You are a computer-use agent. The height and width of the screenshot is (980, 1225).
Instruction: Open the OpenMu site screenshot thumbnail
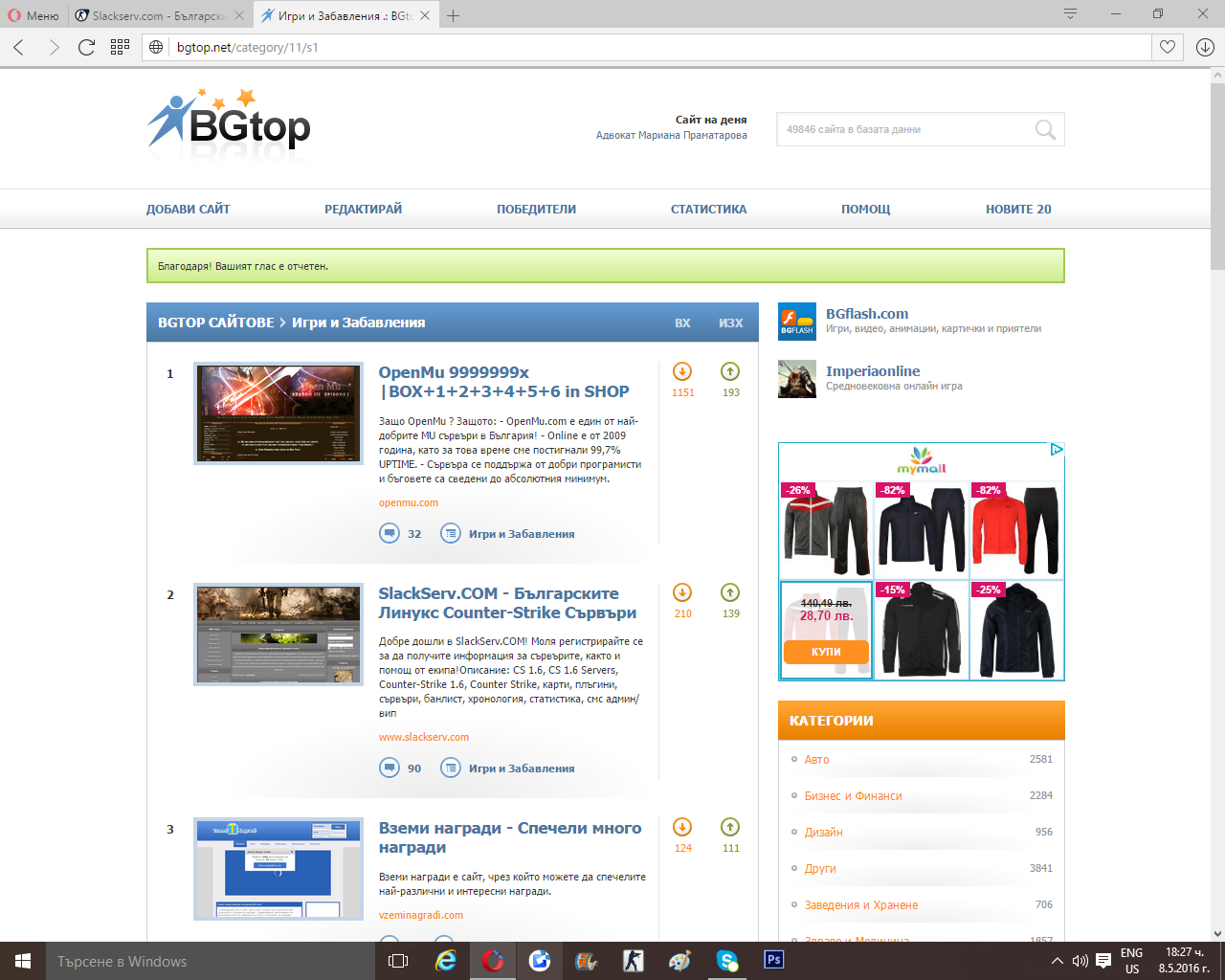click(278, 413)
